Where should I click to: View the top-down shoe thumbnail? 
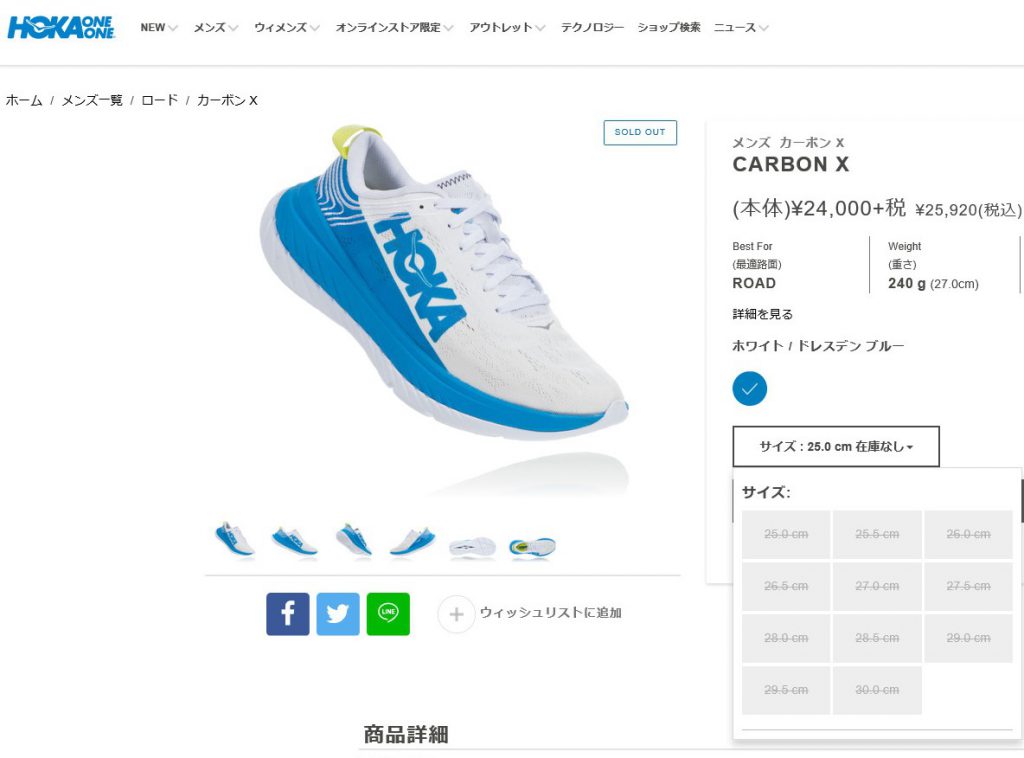click(532, 547)
